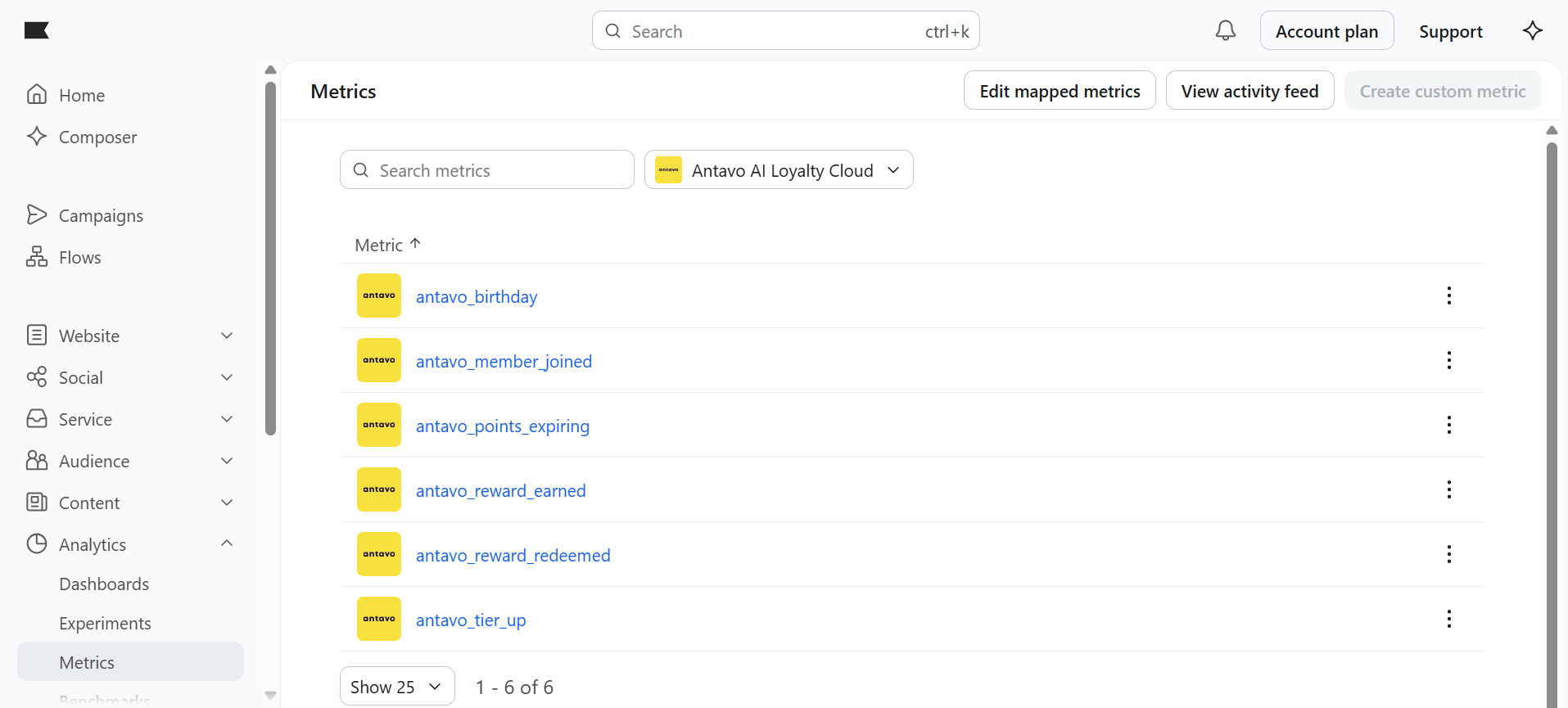Screen dimensions: 1568x708
Task: Open Dashboards under Analytics
Action: (104, 584)
